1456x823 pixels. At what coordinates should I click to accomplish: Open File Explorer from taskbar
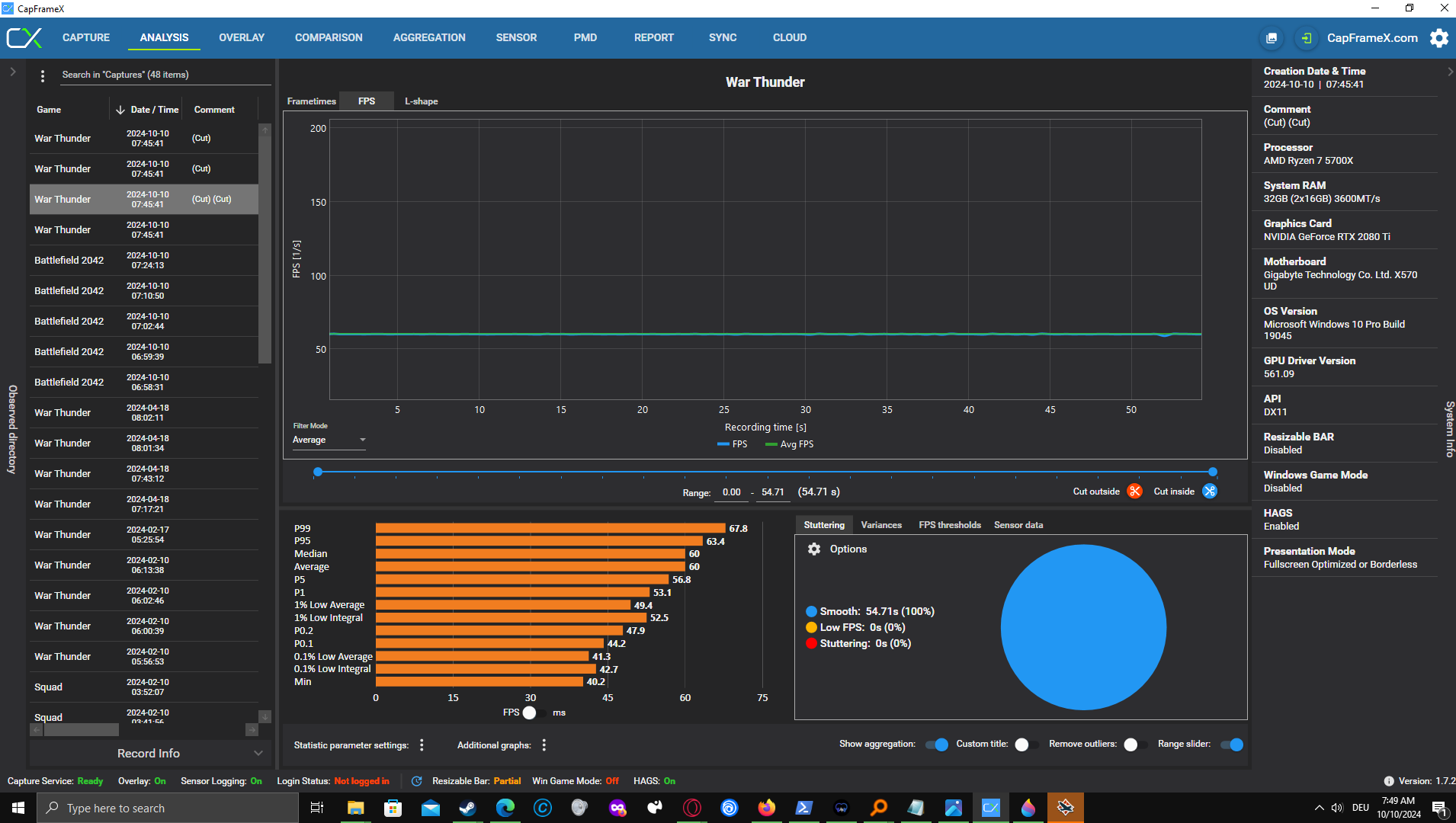click(x=355, y=808)
